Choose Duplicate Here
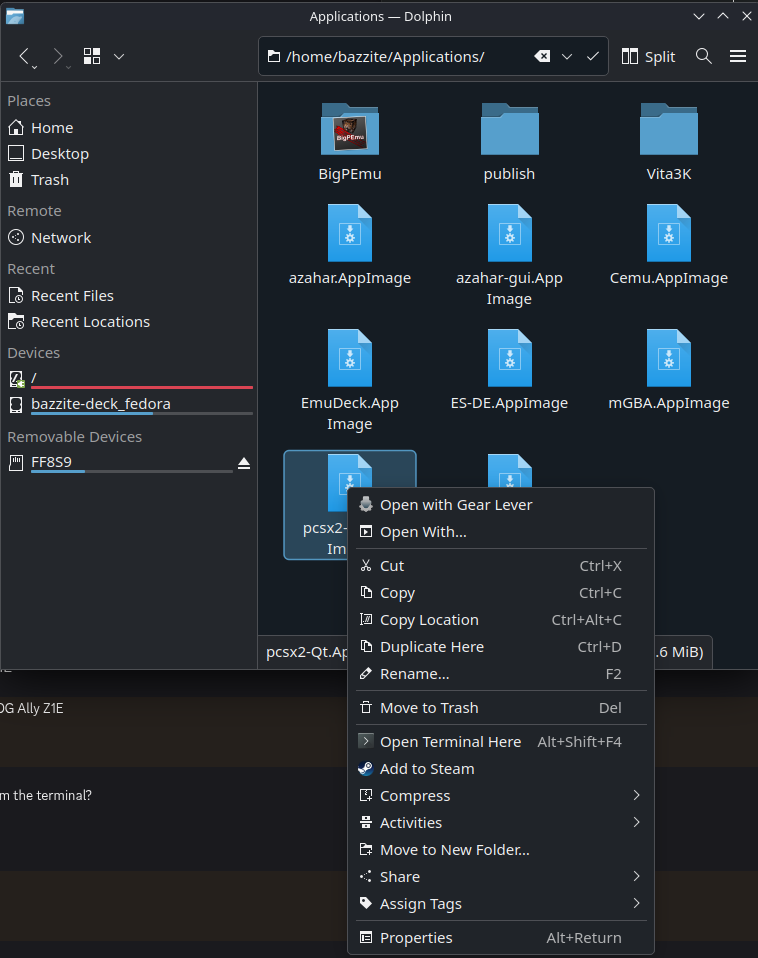 501,646
